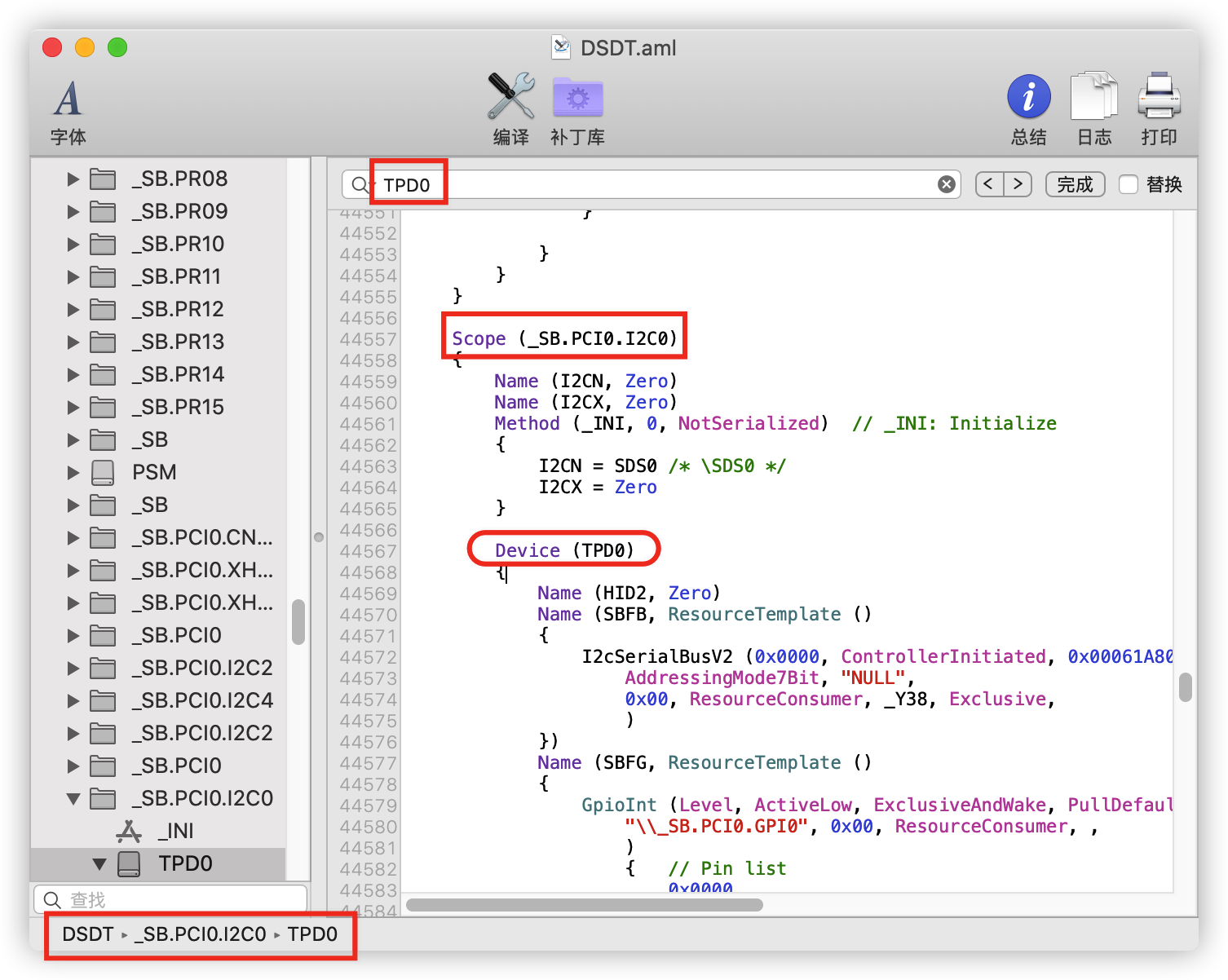Click the folder icon of _SB.PR15

[x=103, y=407]
